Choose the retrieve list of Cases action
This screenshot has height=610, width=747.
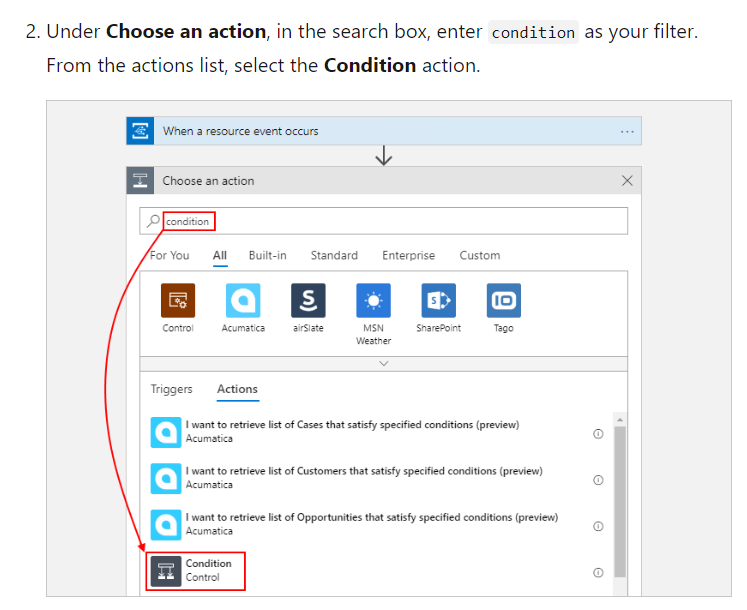click(376, 432)
